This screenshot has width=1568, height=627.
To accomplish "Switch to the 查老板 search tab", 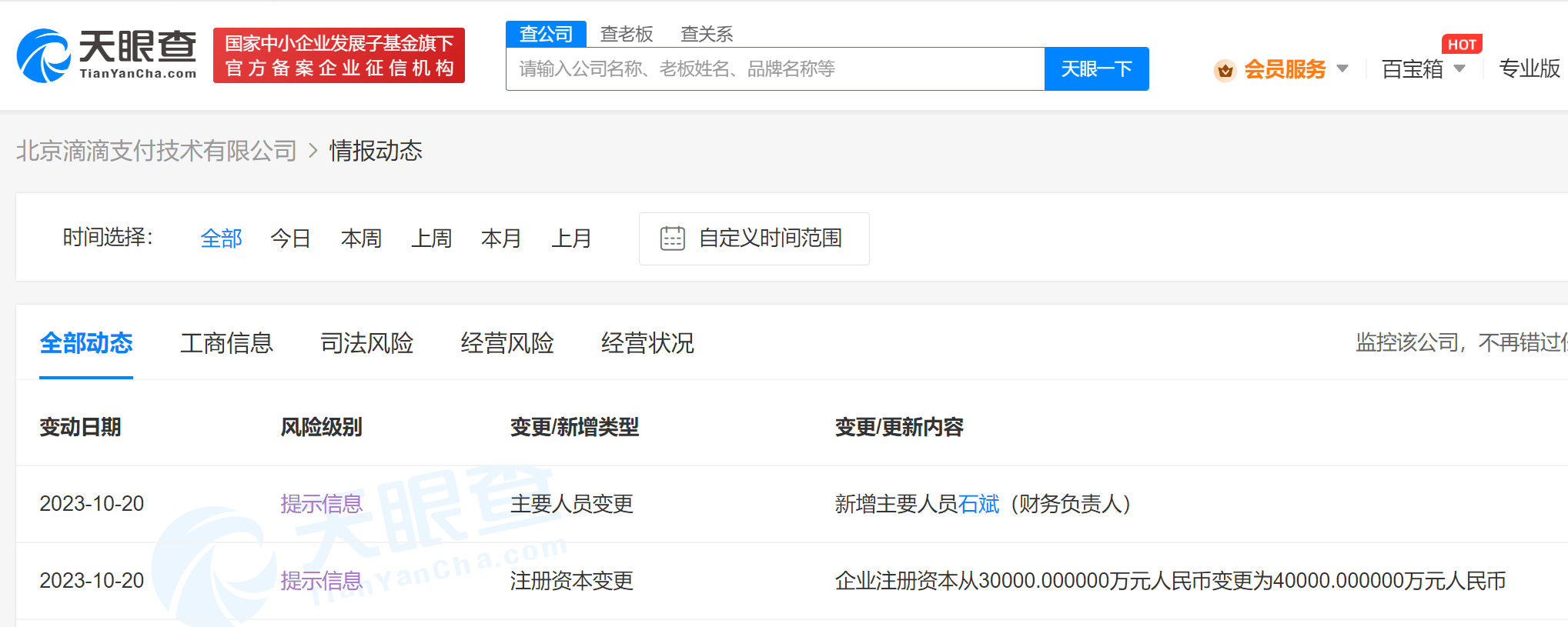I will (x=626, y=34).
